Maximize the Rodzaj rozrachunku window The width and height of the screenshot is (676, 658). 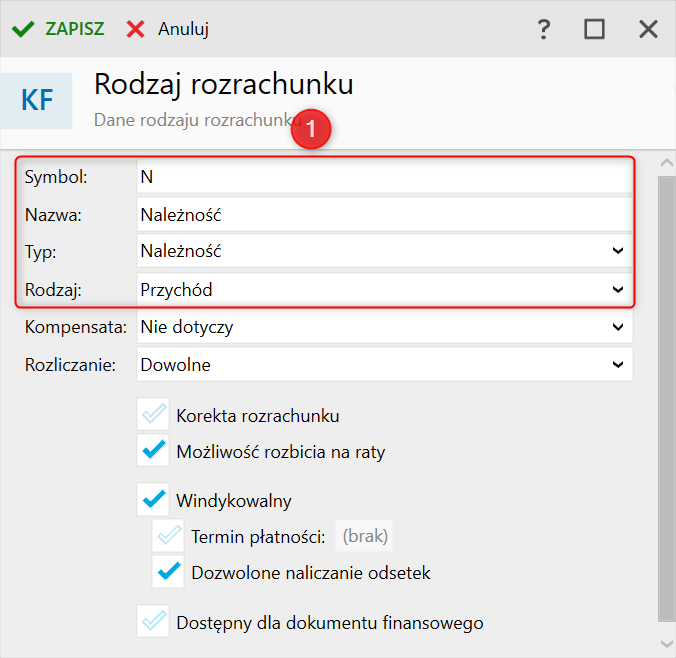595,29
